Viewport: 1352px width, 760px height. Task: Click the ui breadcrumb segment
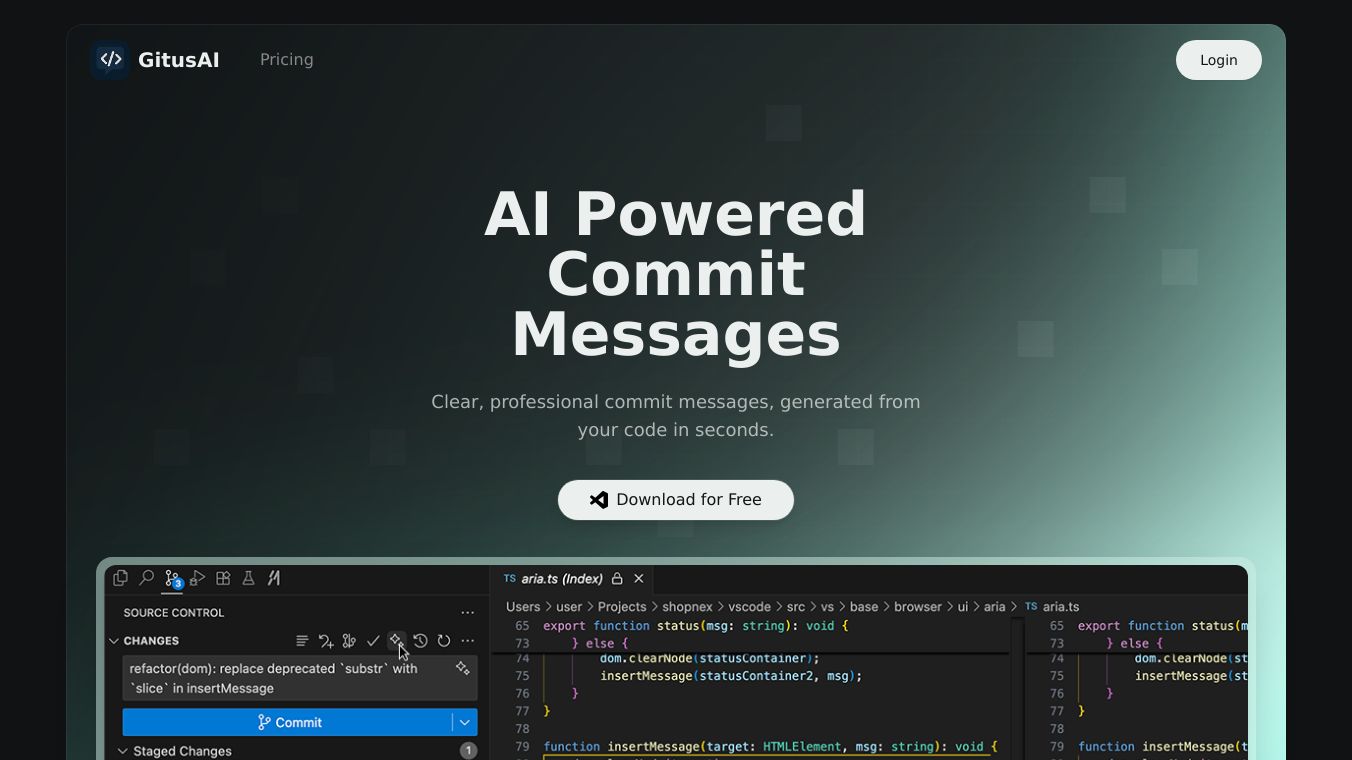[x=963, y=607]
